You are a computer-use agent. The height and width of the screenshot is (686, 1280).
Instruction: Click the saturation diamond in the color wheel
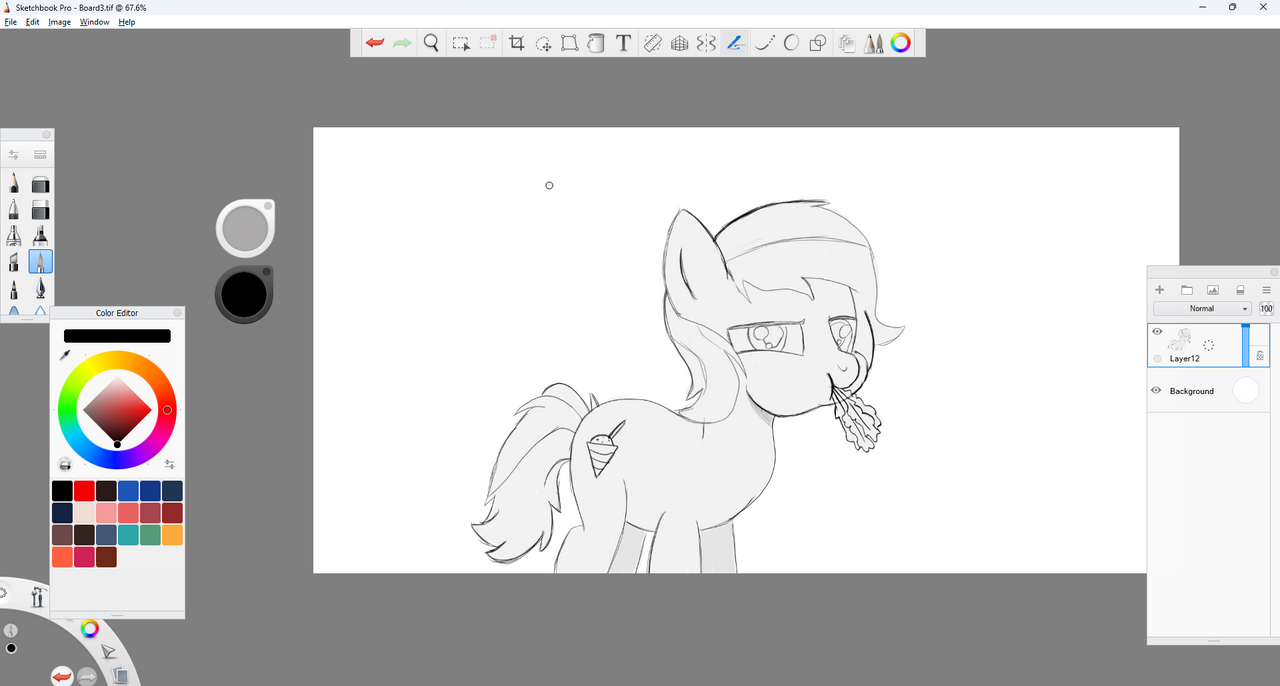point(117,410)
